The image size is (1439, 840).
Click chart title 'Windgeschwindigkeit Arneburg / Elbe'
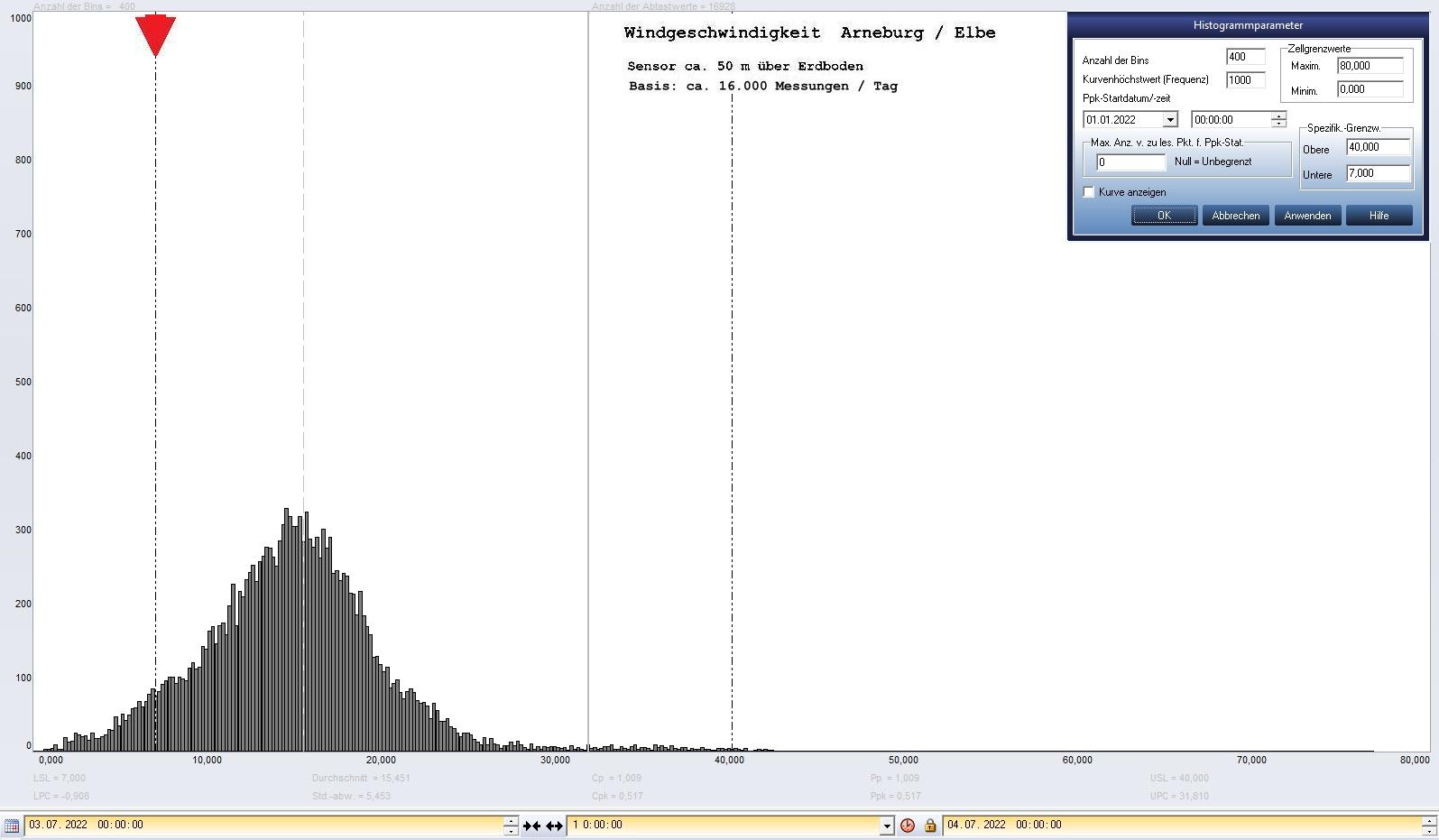click(809, 32)
